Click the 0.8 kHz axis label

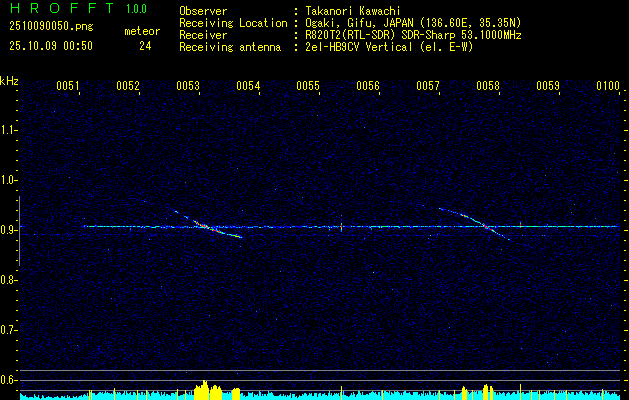click(x=8, y=280)
